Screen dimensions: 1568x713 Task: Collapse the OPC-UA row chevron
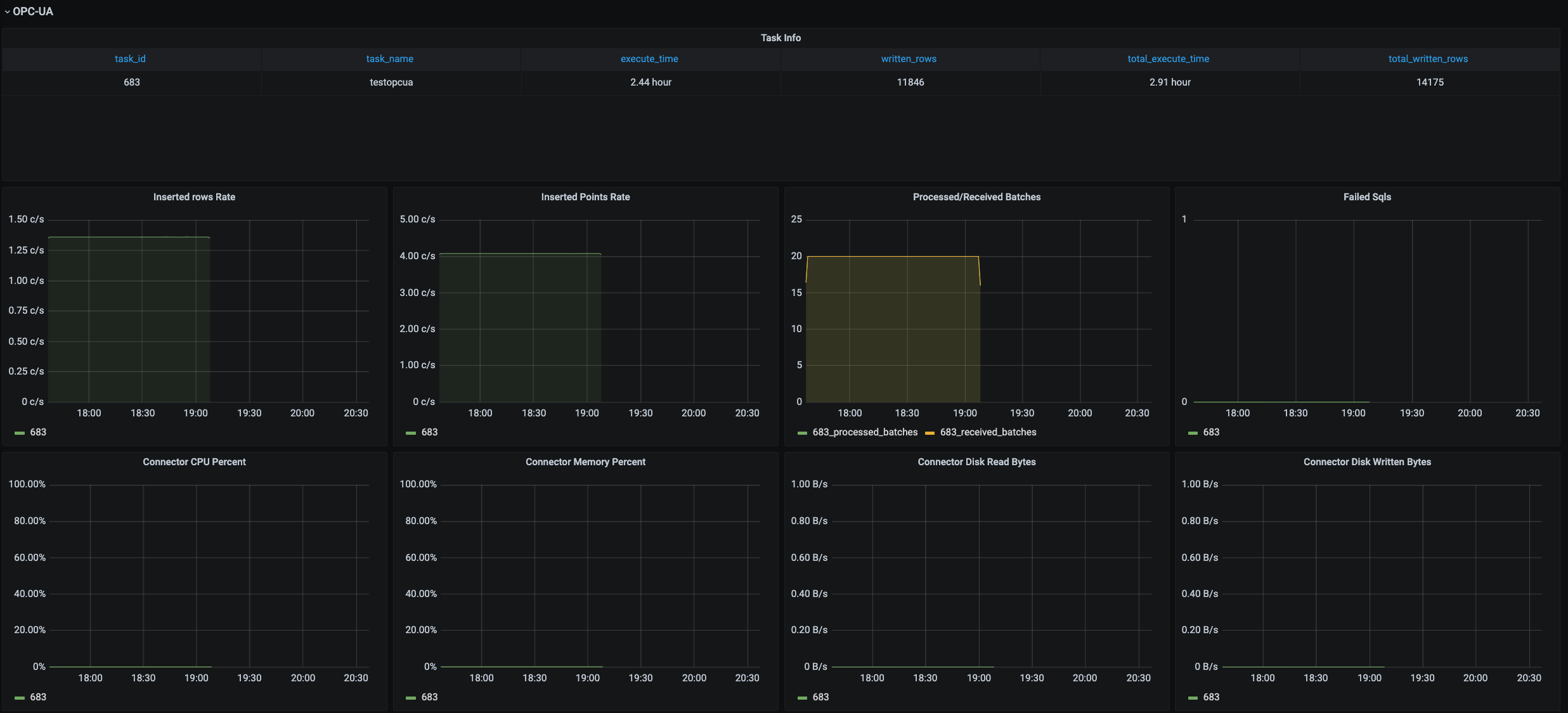click(7, 12)
